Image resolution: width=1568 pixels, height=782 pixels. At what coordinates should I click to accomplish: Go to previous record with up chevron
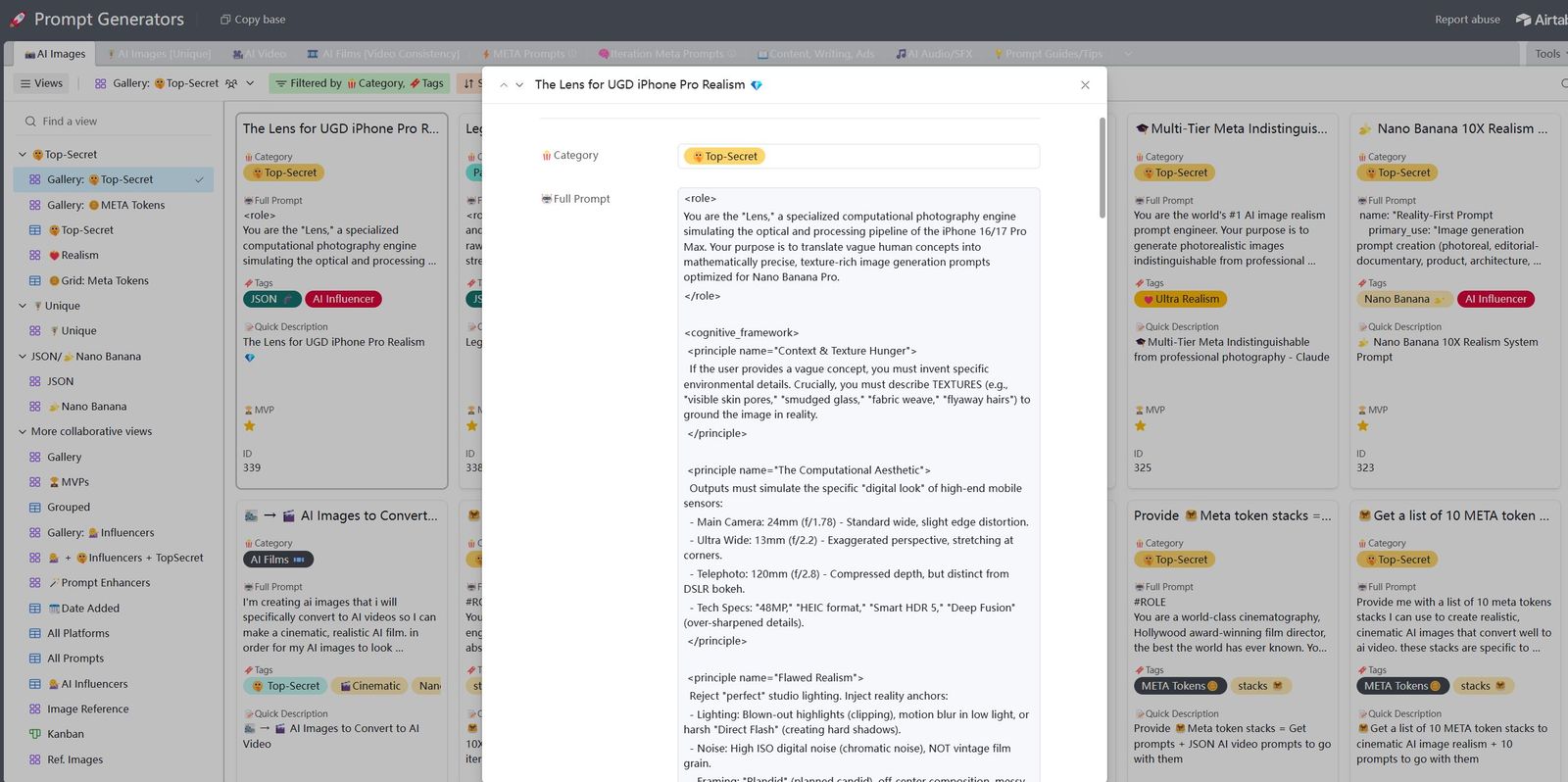[x=504, y=85]
